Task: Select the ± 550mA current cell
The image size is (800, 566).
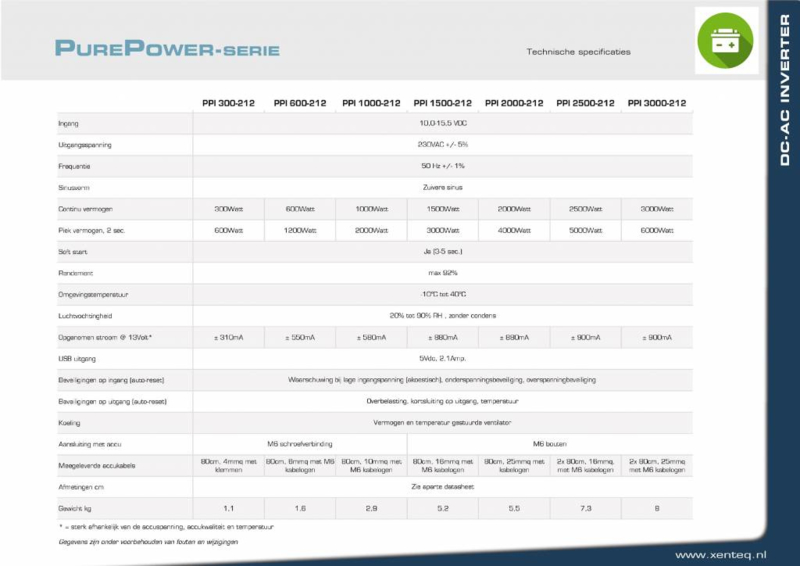Action: point(300,337)
